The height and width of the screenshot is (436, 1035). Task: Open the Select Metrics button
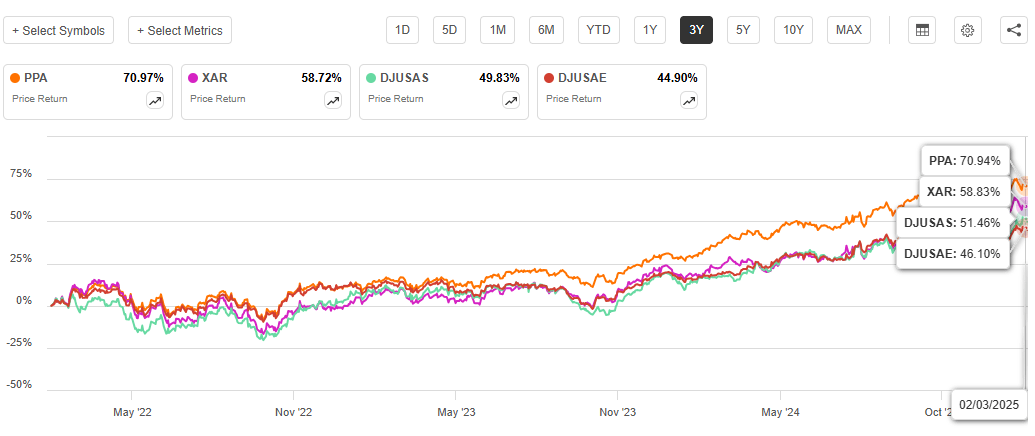pos(180,30)
